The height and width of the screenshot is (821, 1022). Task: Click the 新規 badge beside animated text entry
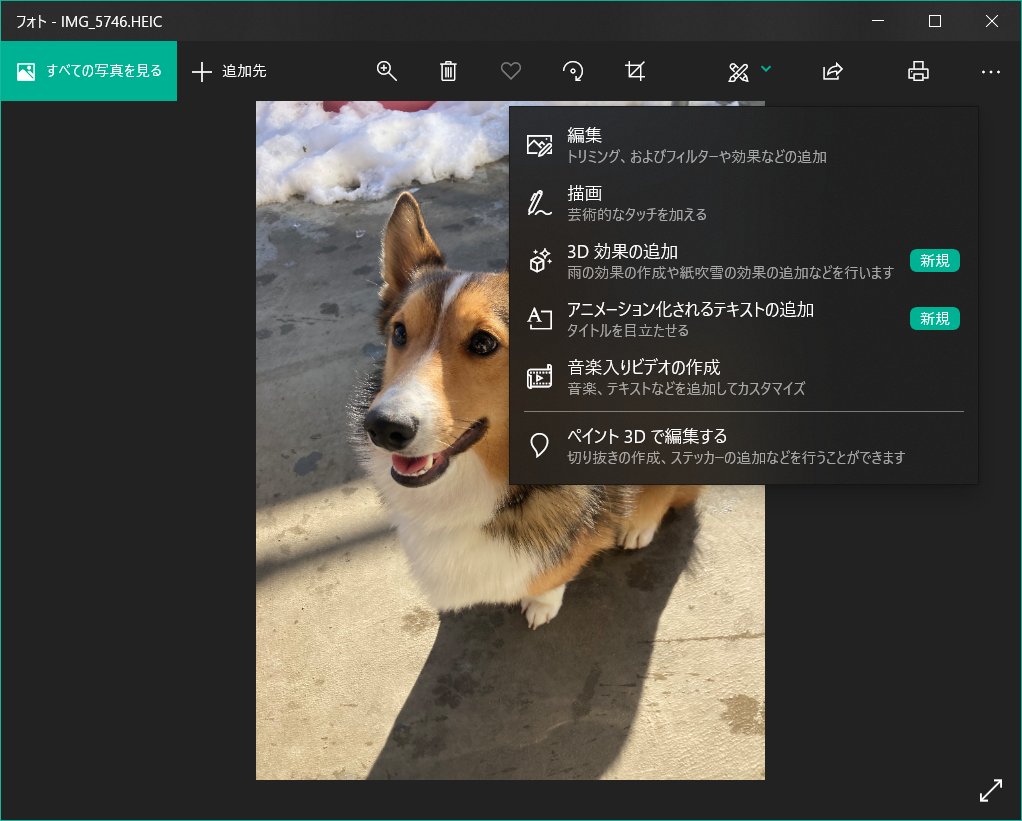click(x=934, y=319)
